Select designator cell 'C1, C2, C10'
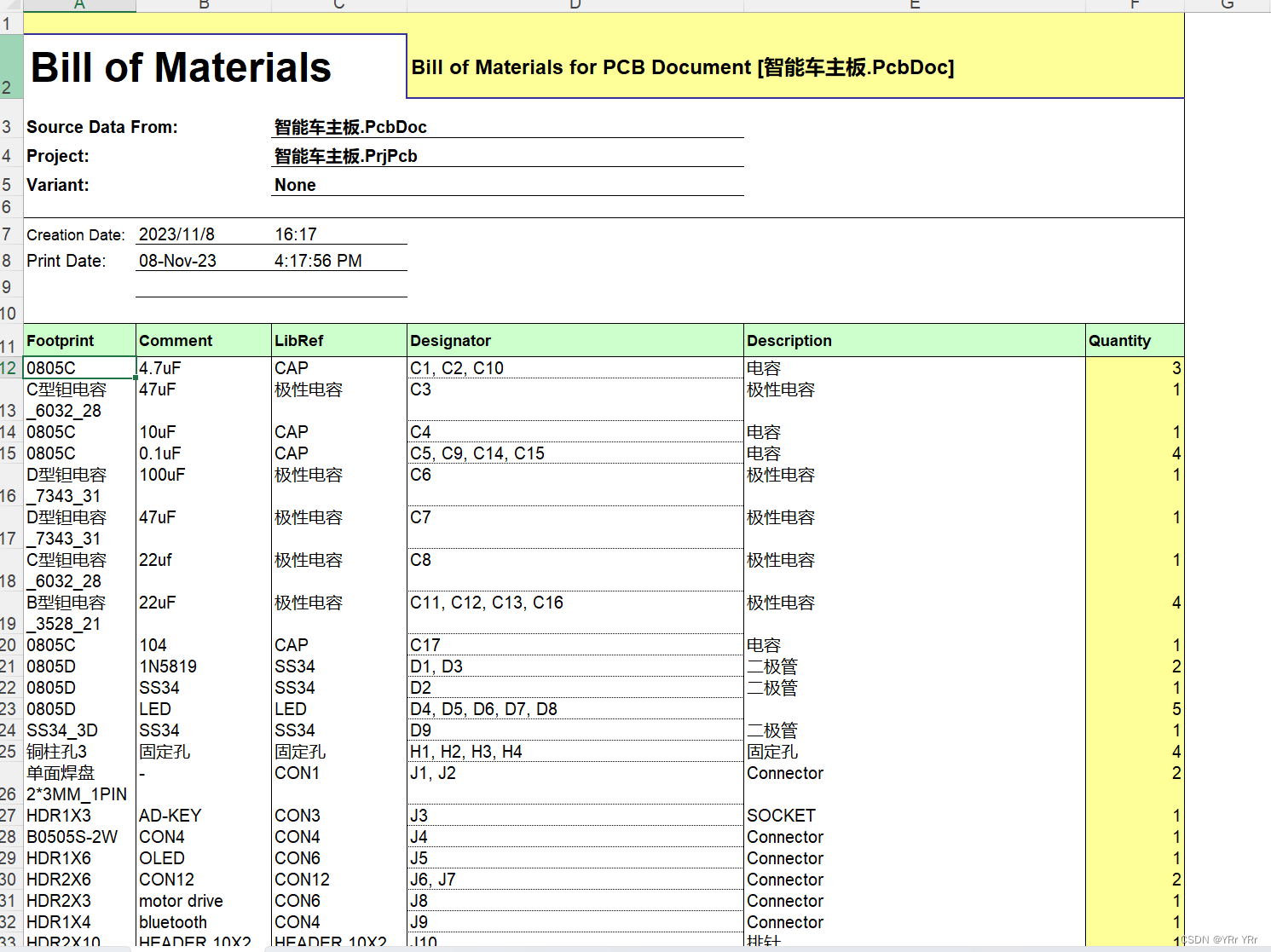The width and height of the screenshot is (1271, 952). (x=575, y=368)
